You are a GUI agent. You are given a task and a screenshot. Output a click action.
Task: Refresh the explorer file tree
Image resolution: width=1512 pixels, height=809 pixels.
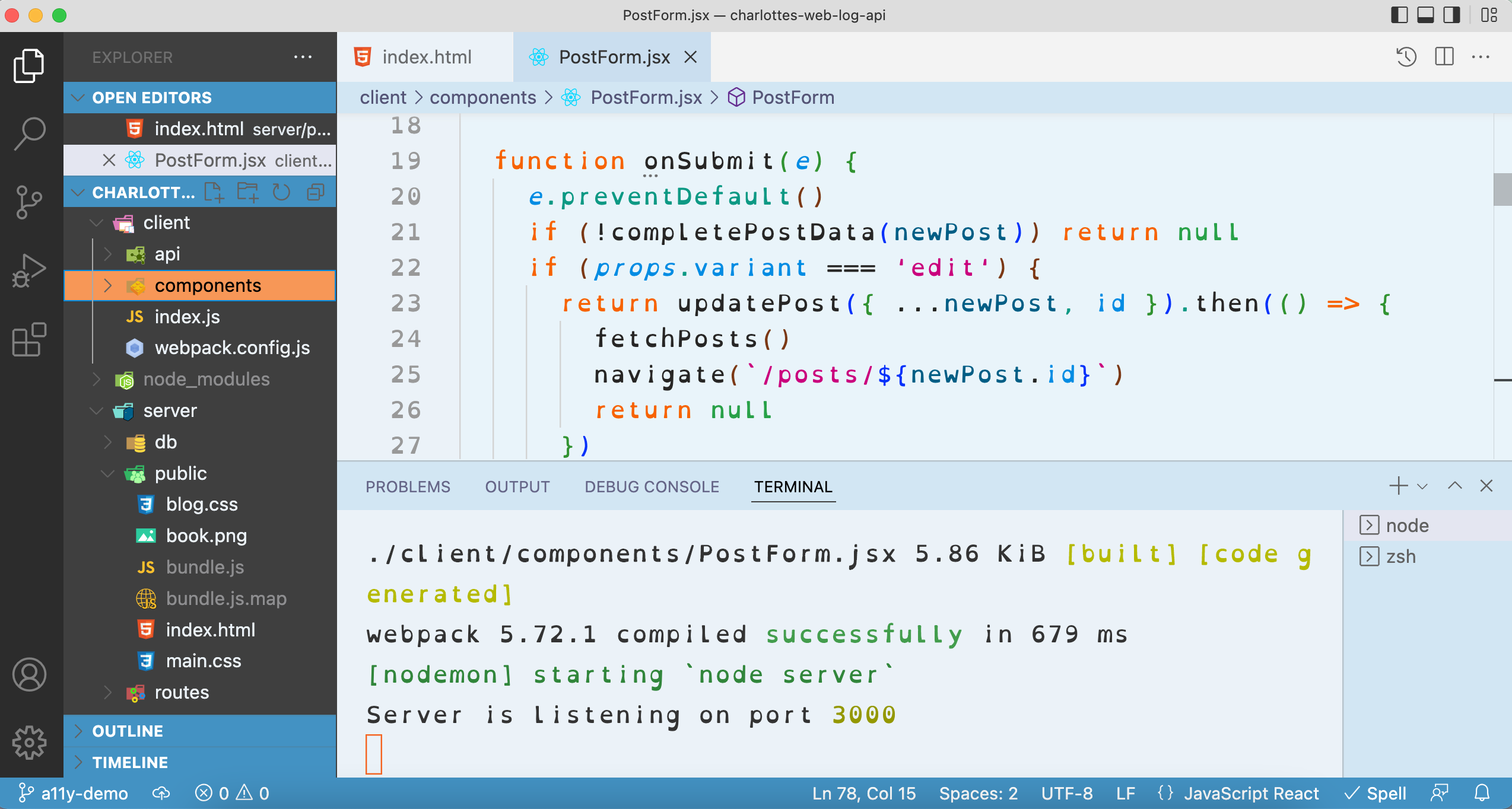(281, 193)
